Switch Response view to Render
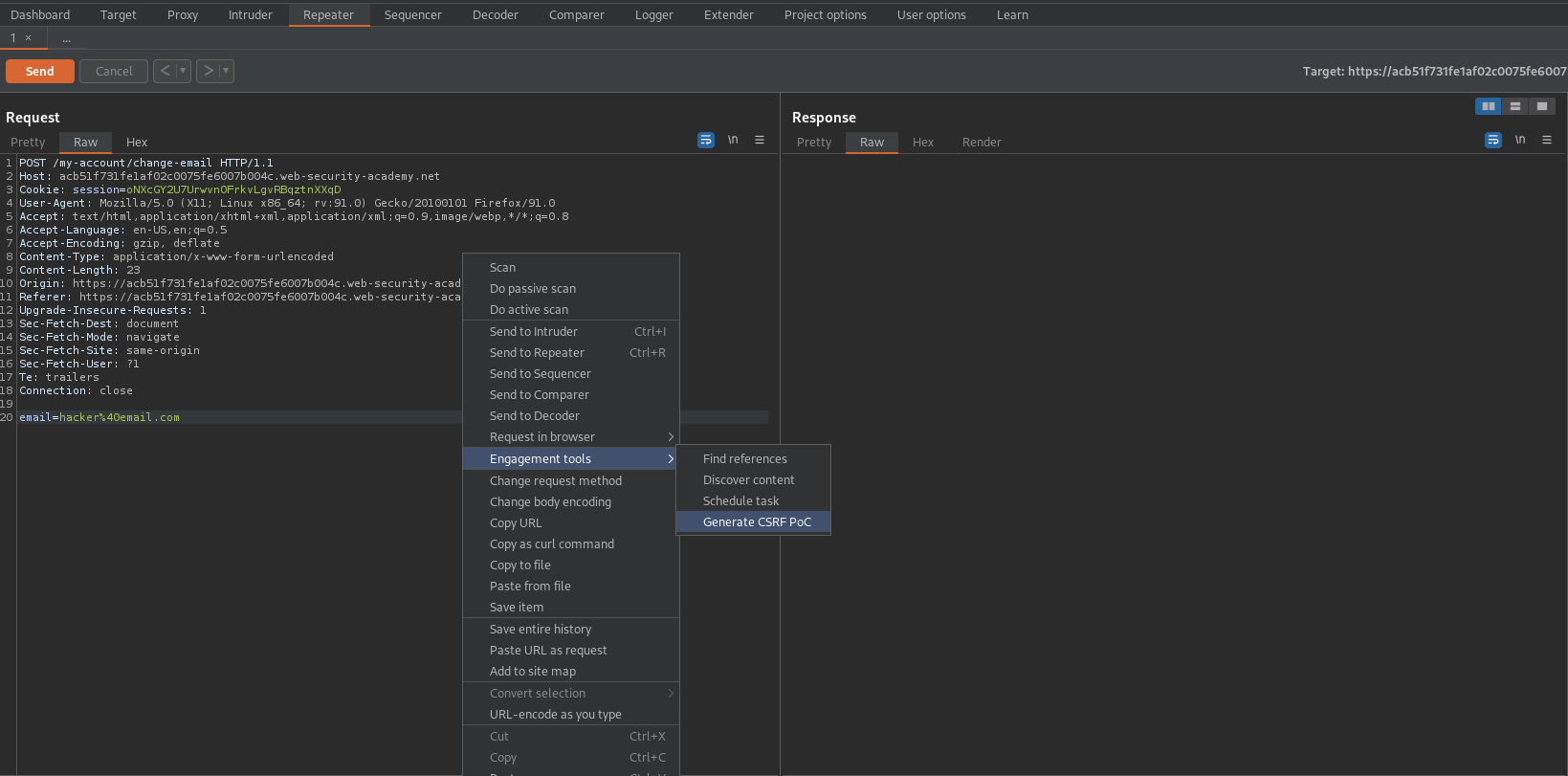Viewport: 1568px width, 776px height. (982, 142)
